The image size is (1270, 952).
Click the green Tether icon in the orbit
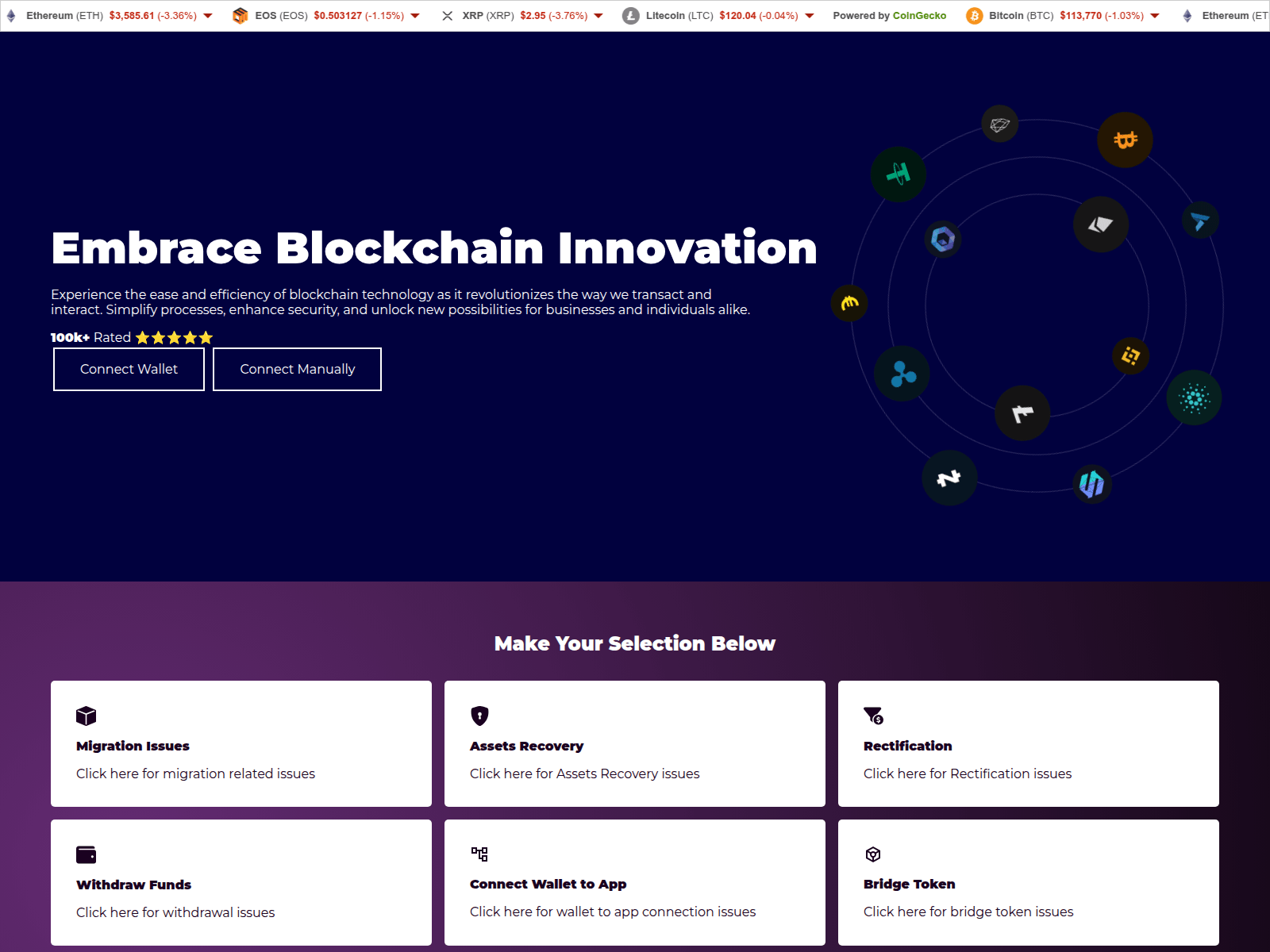[x=898, y=174]
